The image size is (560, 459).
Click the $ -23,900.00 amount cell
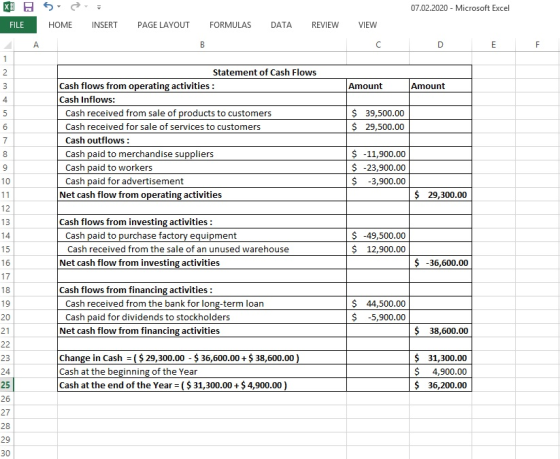click(378, 167)
